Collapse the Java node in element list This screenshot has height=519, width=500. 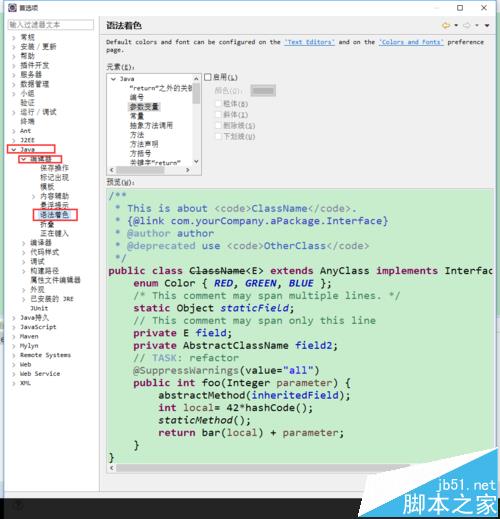(113, 79)
